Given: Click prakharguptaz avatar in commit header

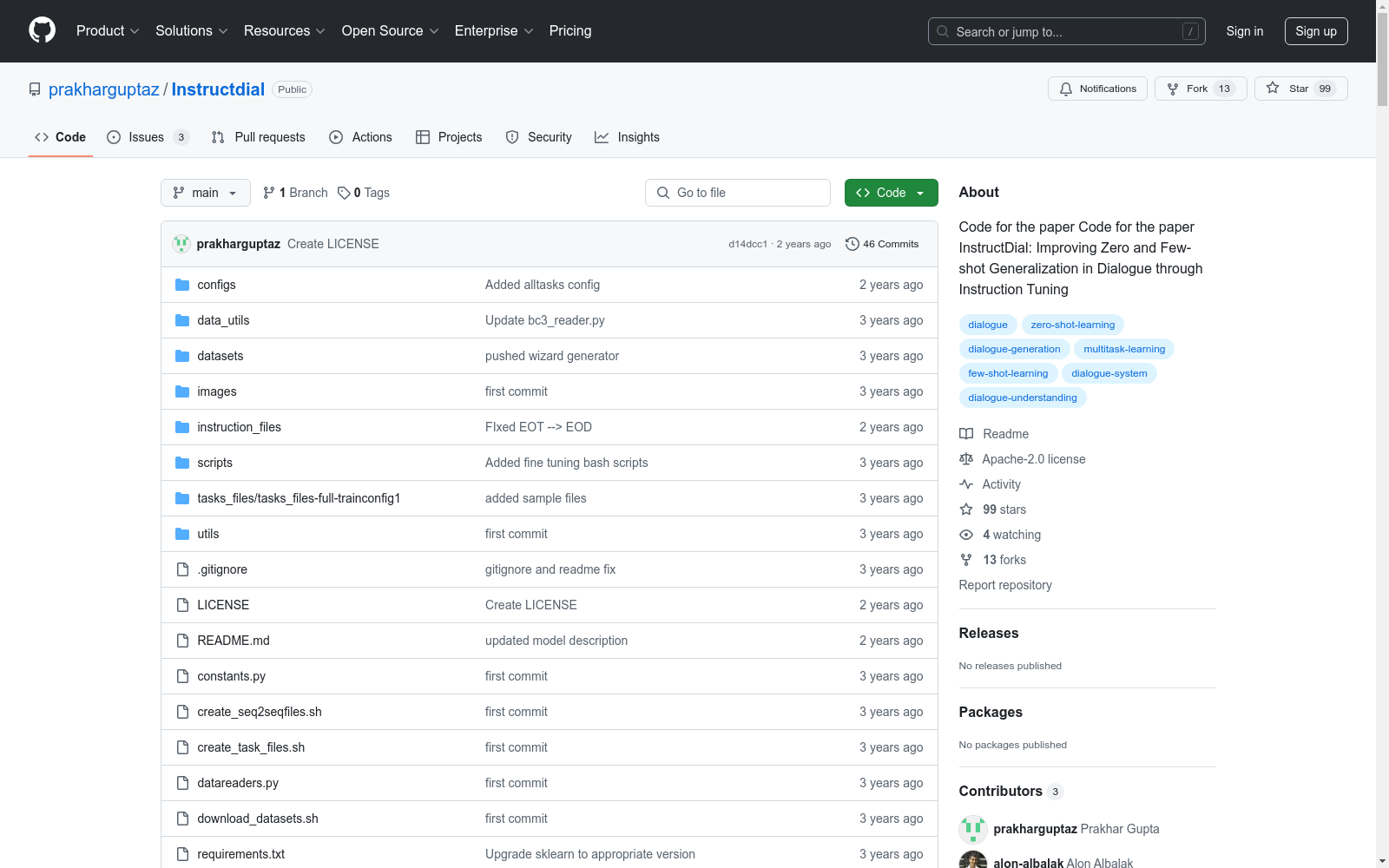Looking at the screenshot, I should tap(181, 244).
